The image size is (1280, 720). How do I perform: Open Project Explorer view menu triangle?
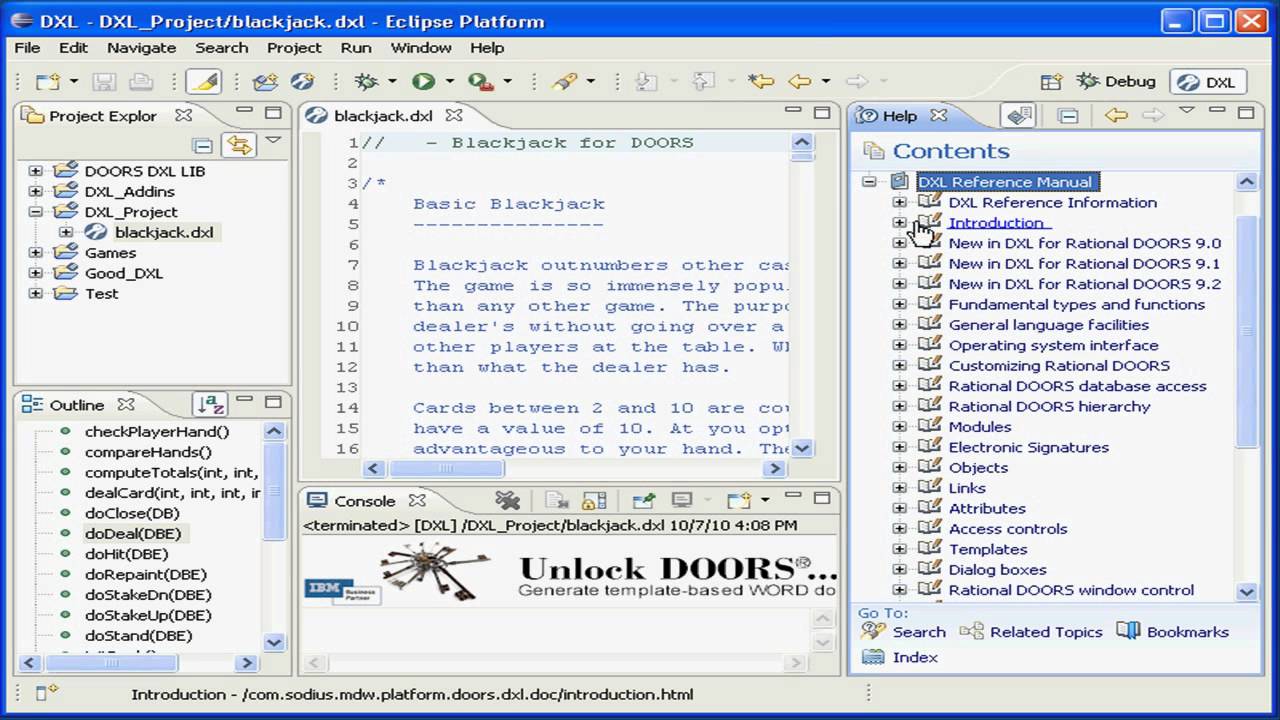click(x=272, y=141)
